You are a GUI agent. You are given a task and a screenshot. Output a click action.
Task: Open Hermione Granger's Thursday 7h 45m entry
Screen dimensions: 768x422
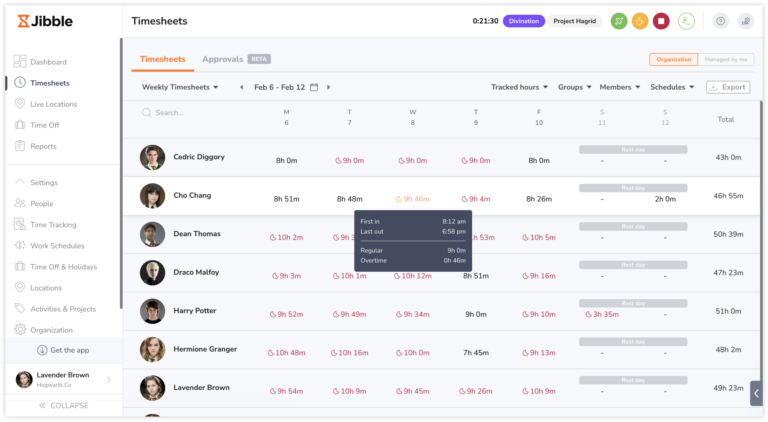click(x=476, y=352)
